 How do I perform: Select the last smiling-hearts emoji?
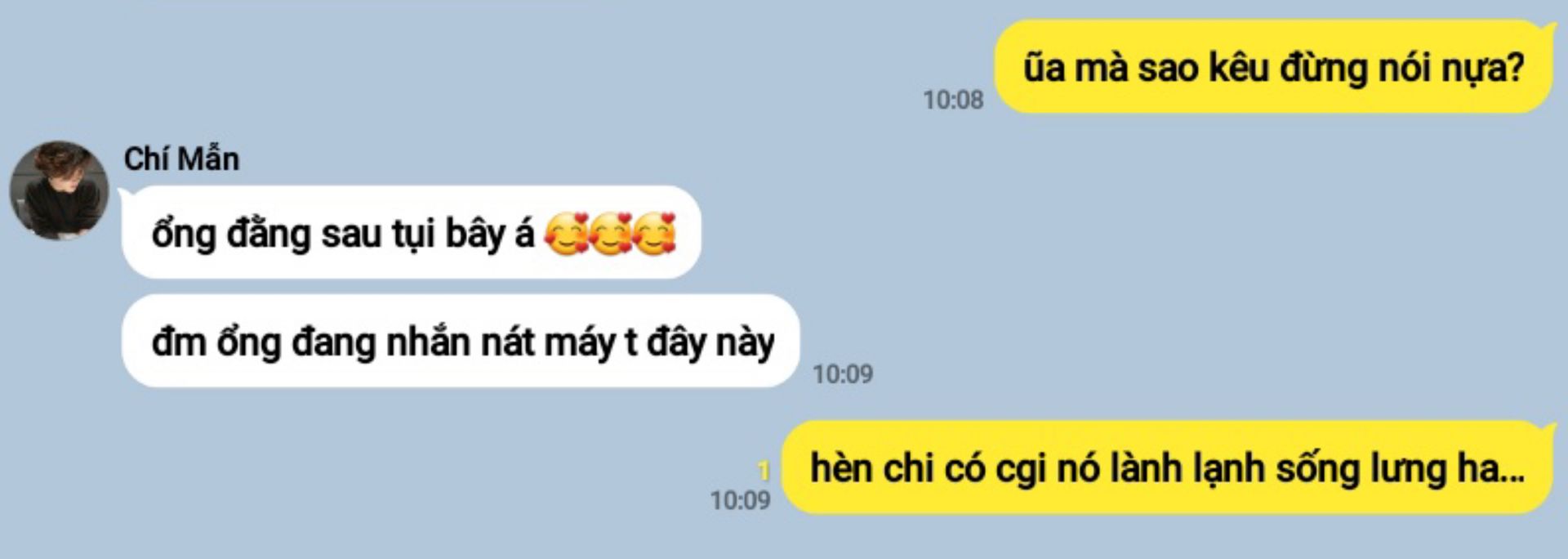pos(654,233)
